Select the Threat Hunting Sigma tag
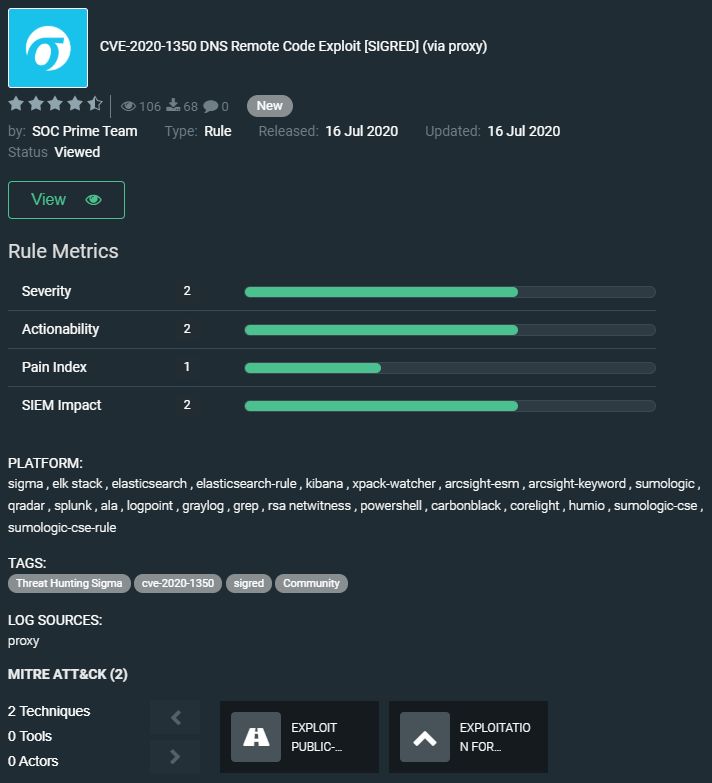 point(69,583)
